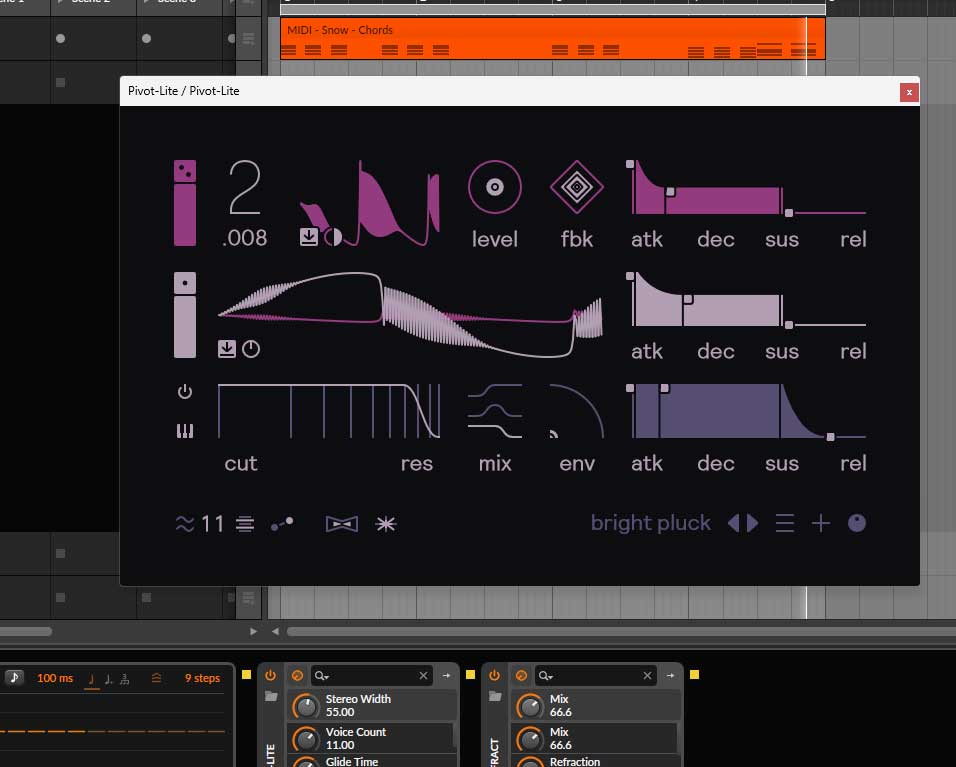Screen dimensions: 956x767
Task: Click the arranger horizontal scrollbar
Action: (621, 632)
